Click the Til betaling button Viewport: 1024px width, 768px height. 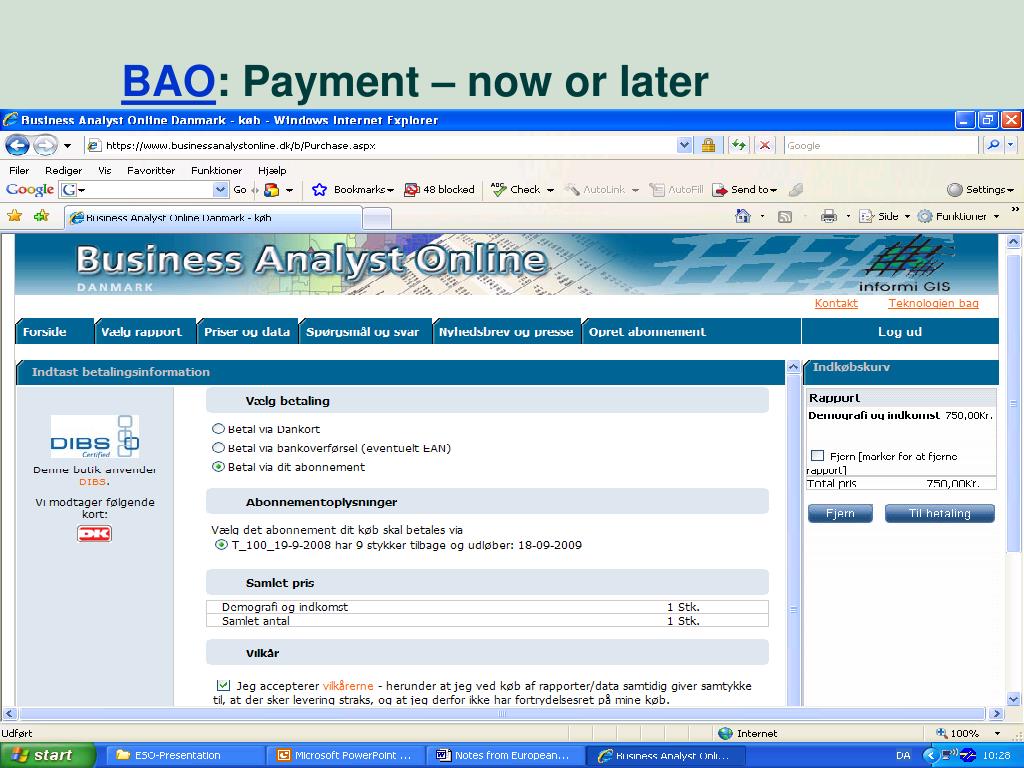click(939, 513)
